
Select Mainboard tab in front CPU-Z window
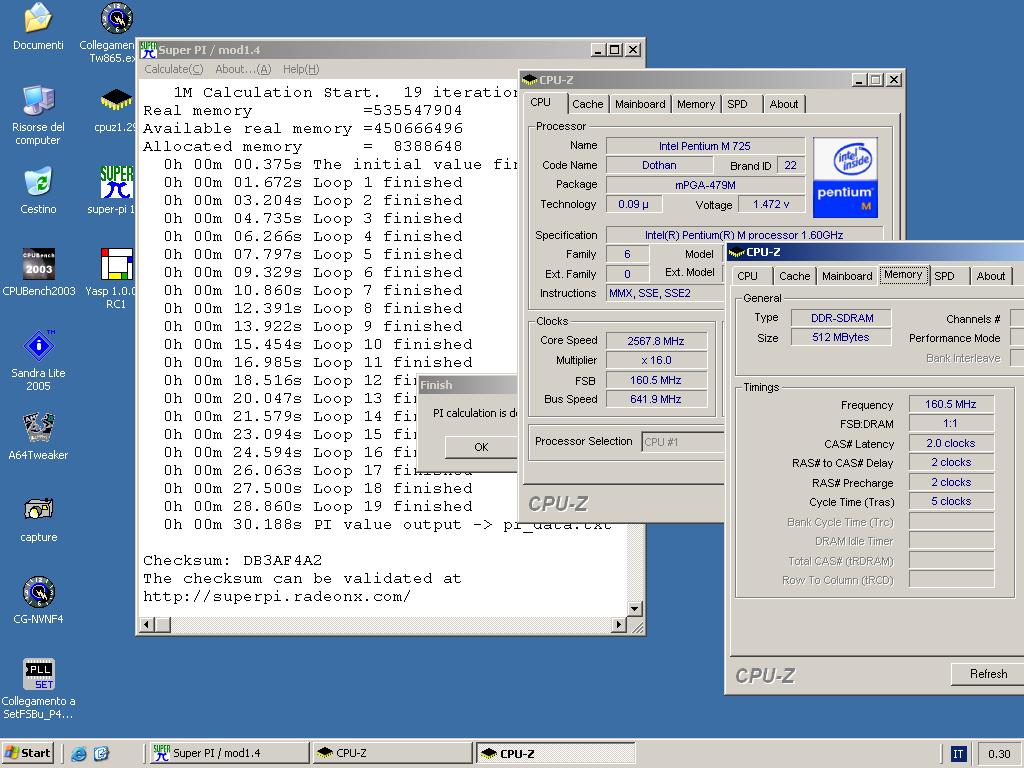click(847, 276)
